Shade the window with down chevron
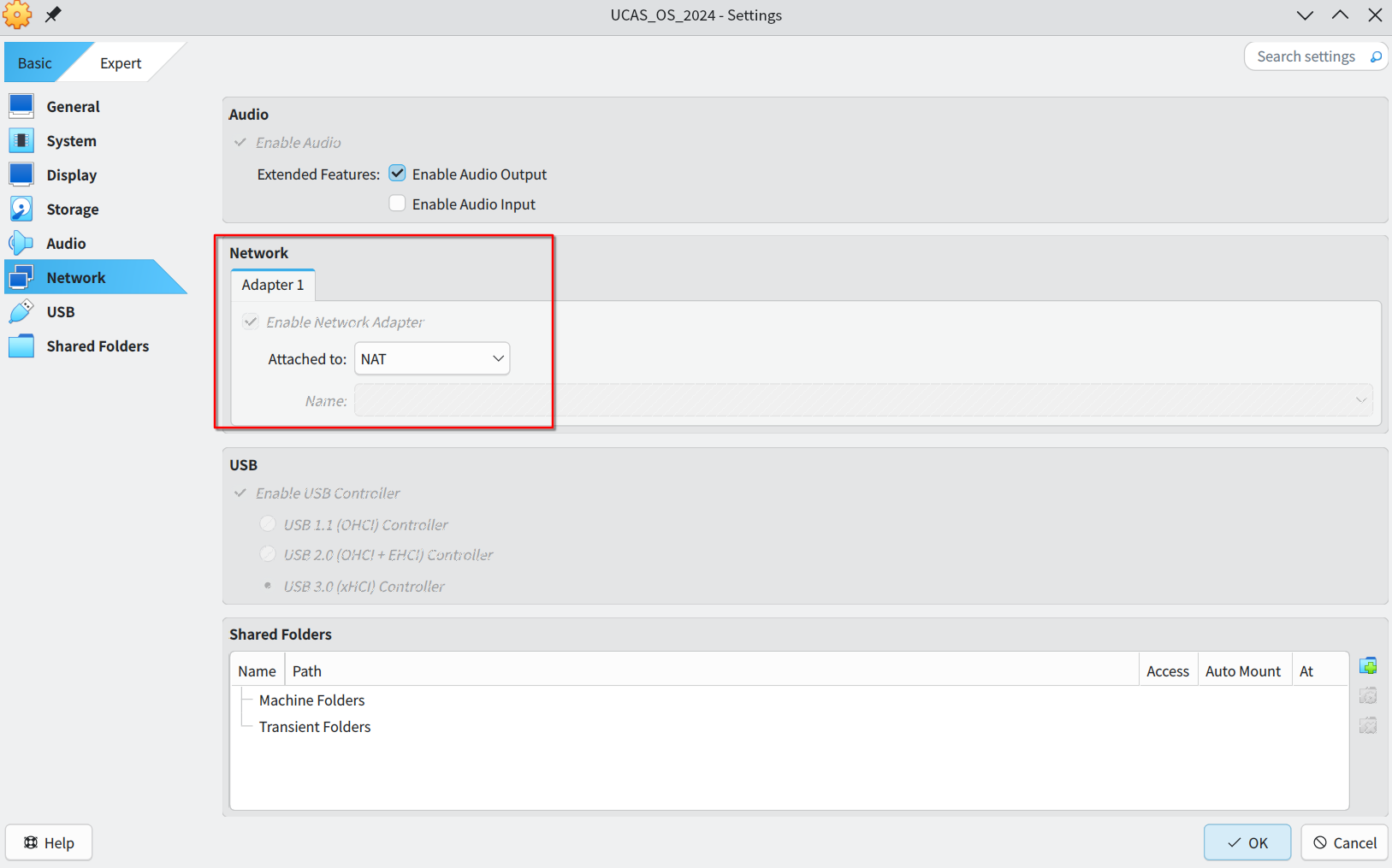 1305,15
